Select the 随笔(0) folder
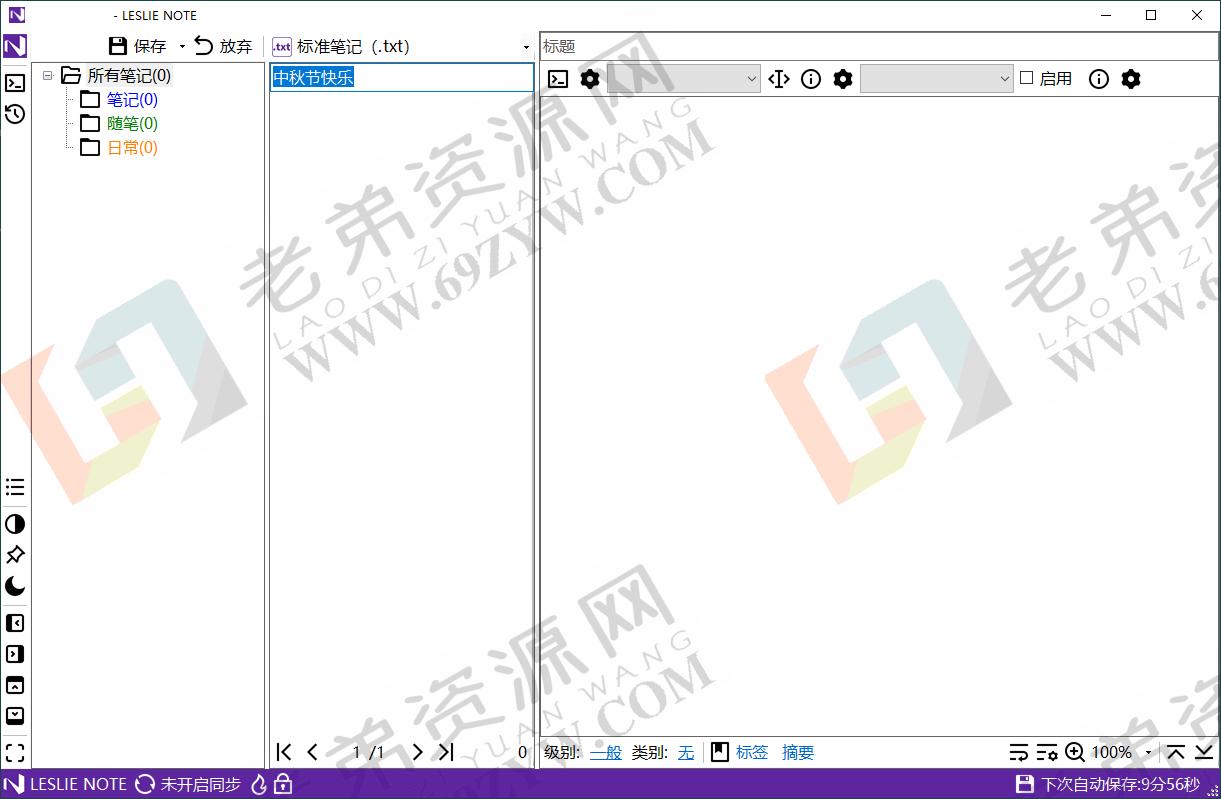This screenshot has width=1221, height=799. [x=133, y=123]
